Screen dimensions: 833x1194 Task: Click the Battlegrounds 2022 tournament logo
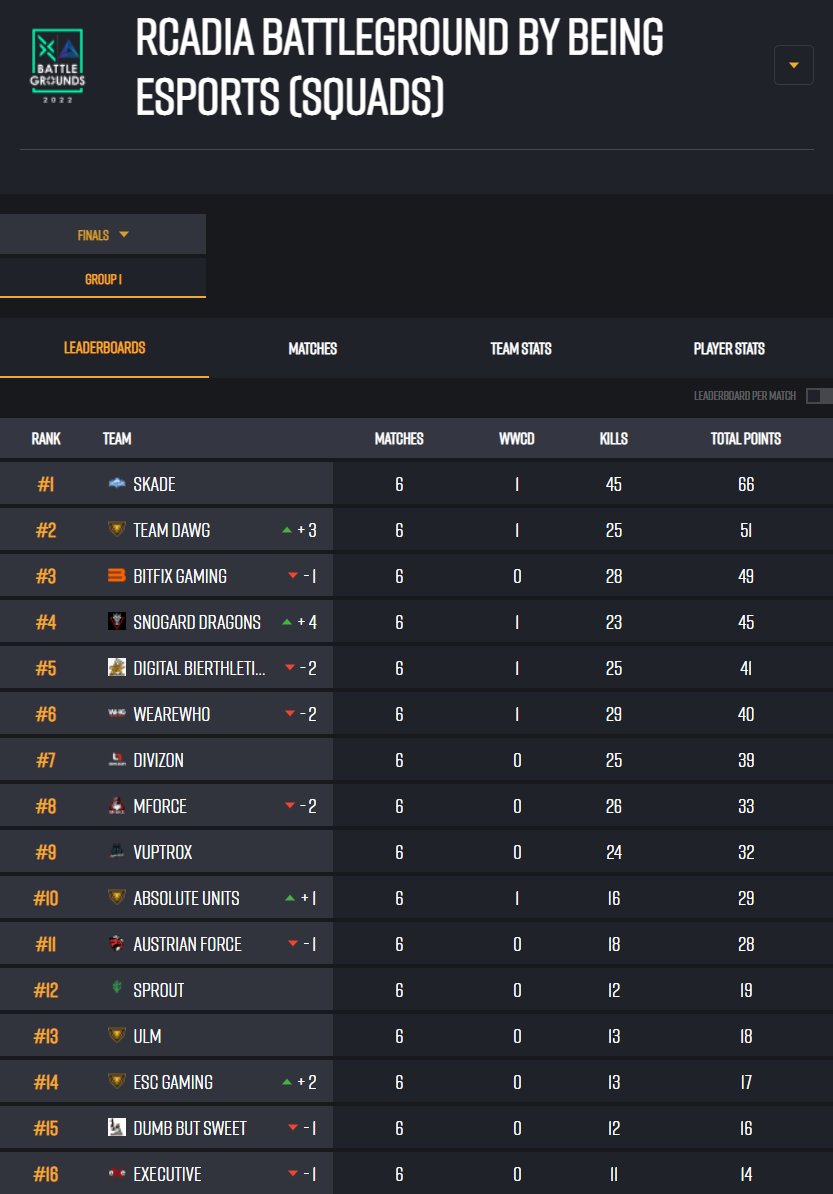tap(58, 65)
